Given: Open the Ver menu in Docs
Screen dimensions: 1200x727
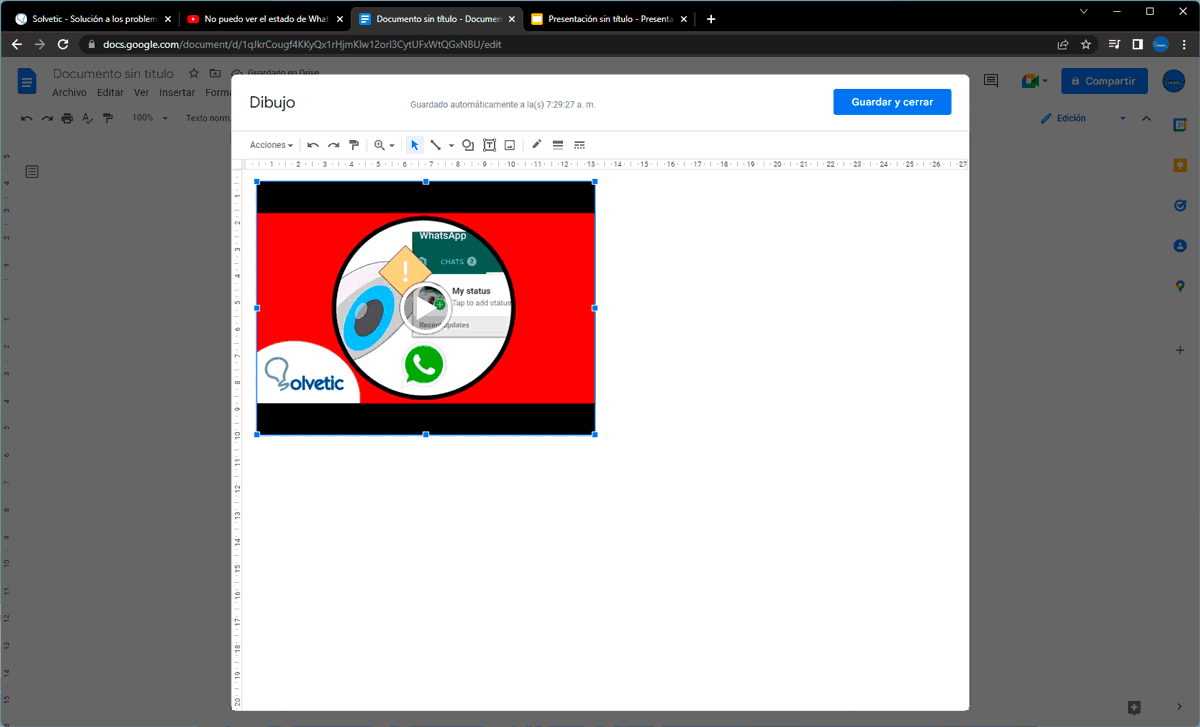Looking at the screenshot, I should tap(141, 92).
